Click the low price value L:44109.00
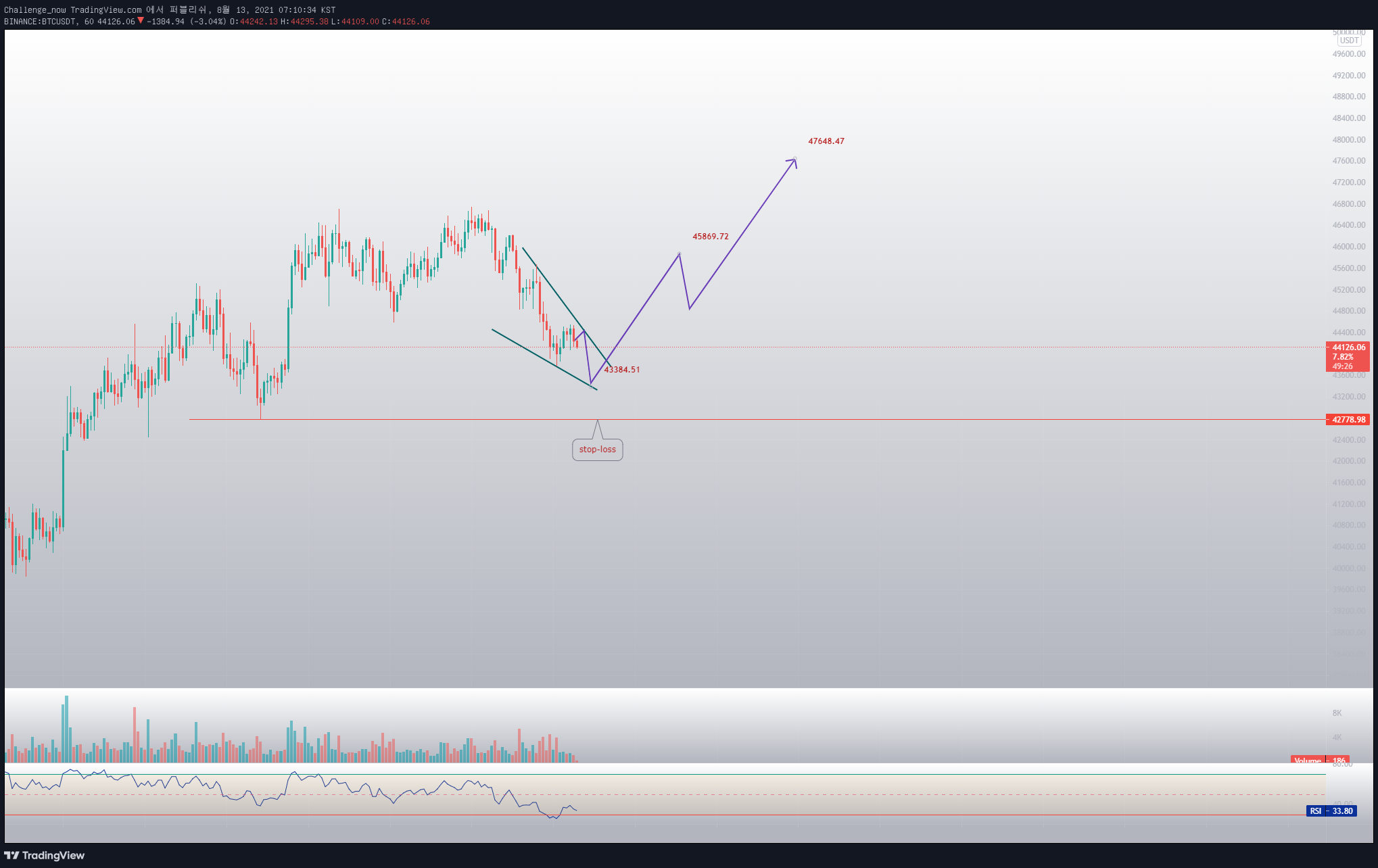Viewport: 1378px width, 868px height. [x=356, y=22]
